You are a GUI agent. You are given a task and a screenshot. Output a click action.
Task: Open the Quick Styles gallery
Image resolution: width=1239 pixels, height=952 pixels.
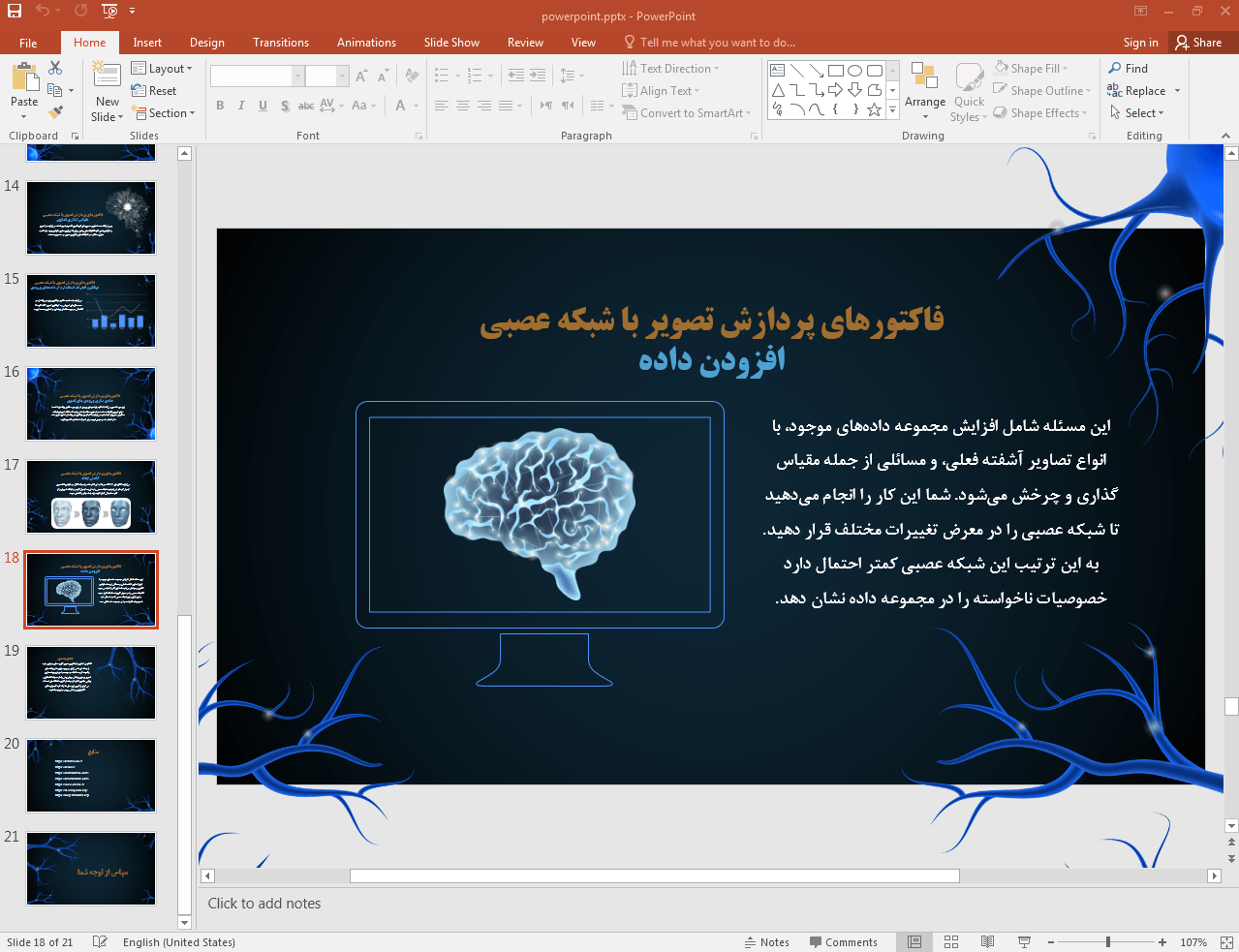coord(969,92)
